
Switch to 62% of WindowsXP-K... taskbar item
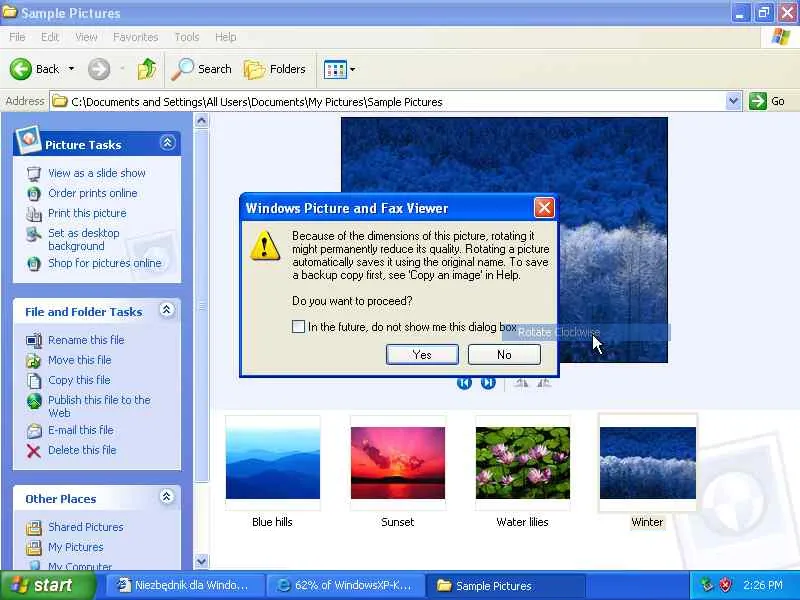[346, 585]
